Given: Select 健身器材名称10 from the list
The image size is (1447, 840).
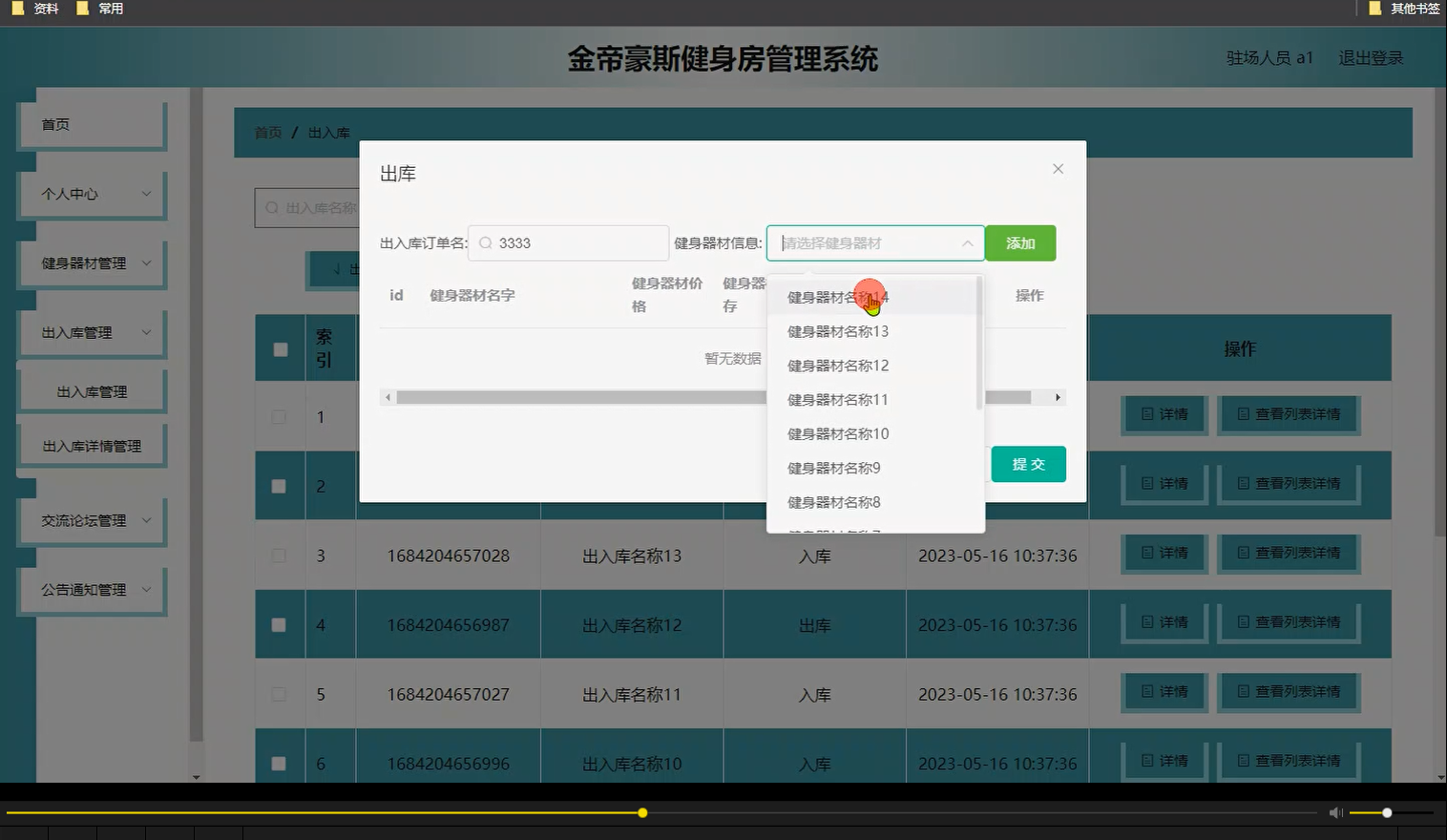Looking at the screenshot, I should 836,433.
